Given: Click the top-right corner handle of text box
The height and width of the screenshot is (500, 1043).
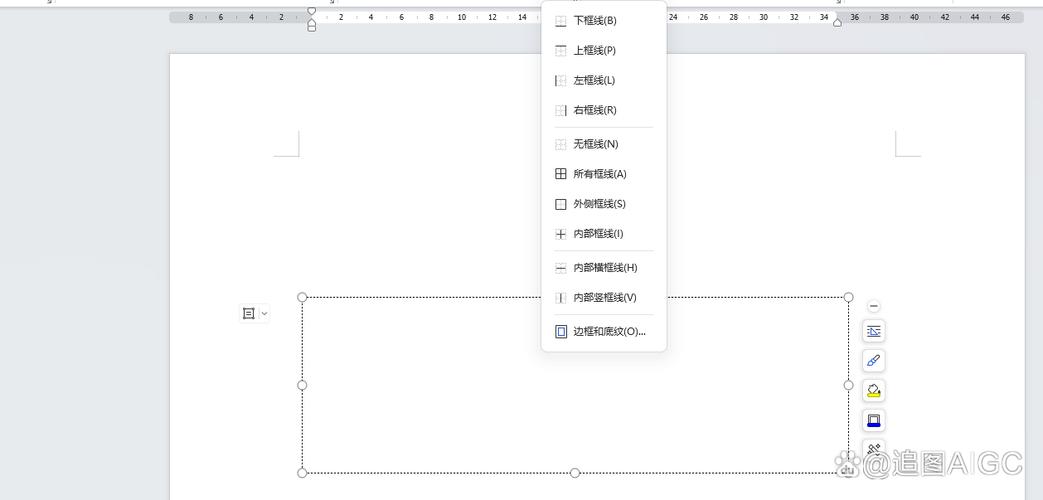Looking at the screenshot, I should pos(849,297).
